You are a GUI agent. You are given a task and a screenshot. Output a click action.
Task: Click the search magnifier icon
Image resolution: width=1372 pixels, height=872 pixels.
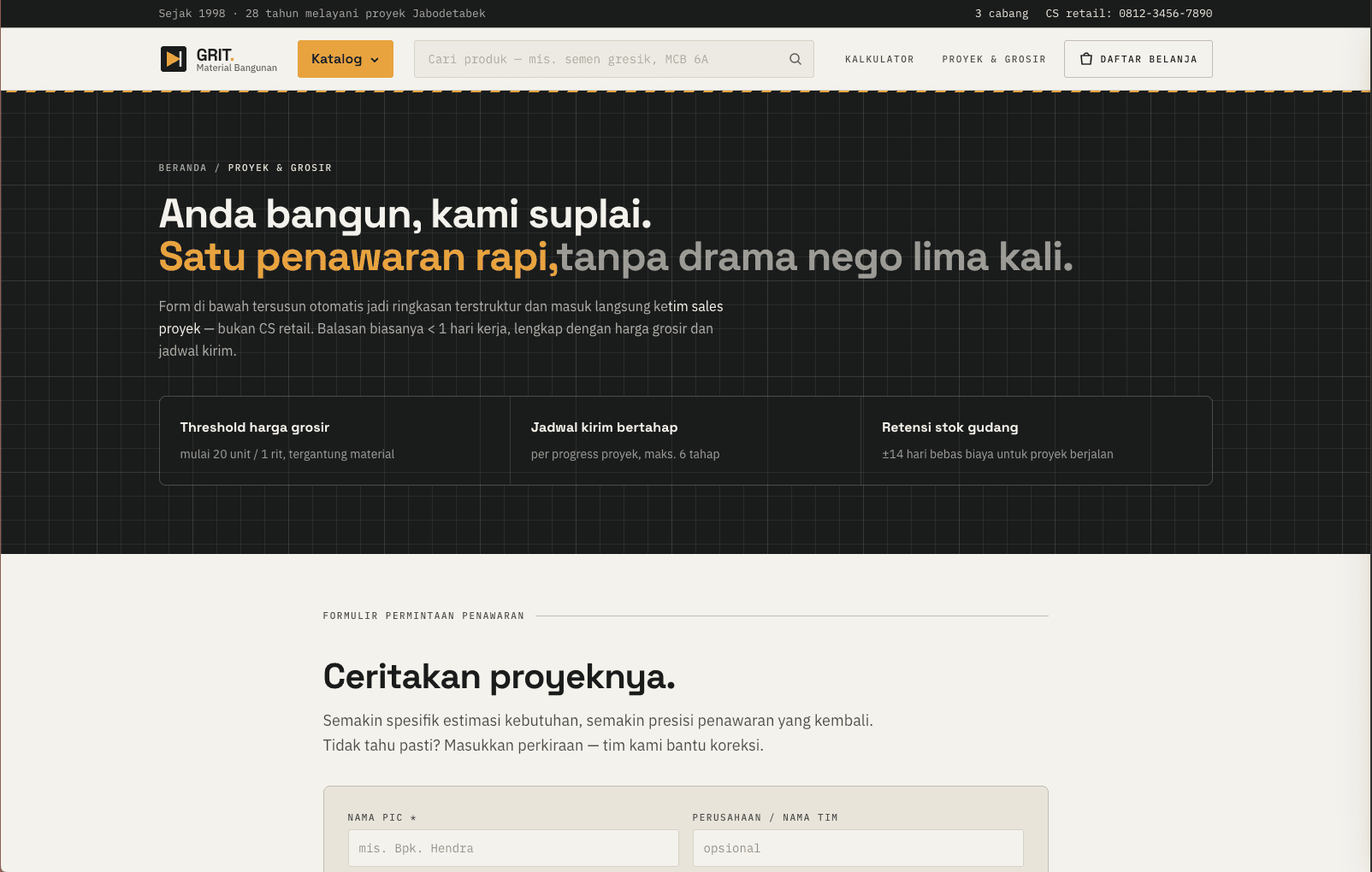click(795, 59)
